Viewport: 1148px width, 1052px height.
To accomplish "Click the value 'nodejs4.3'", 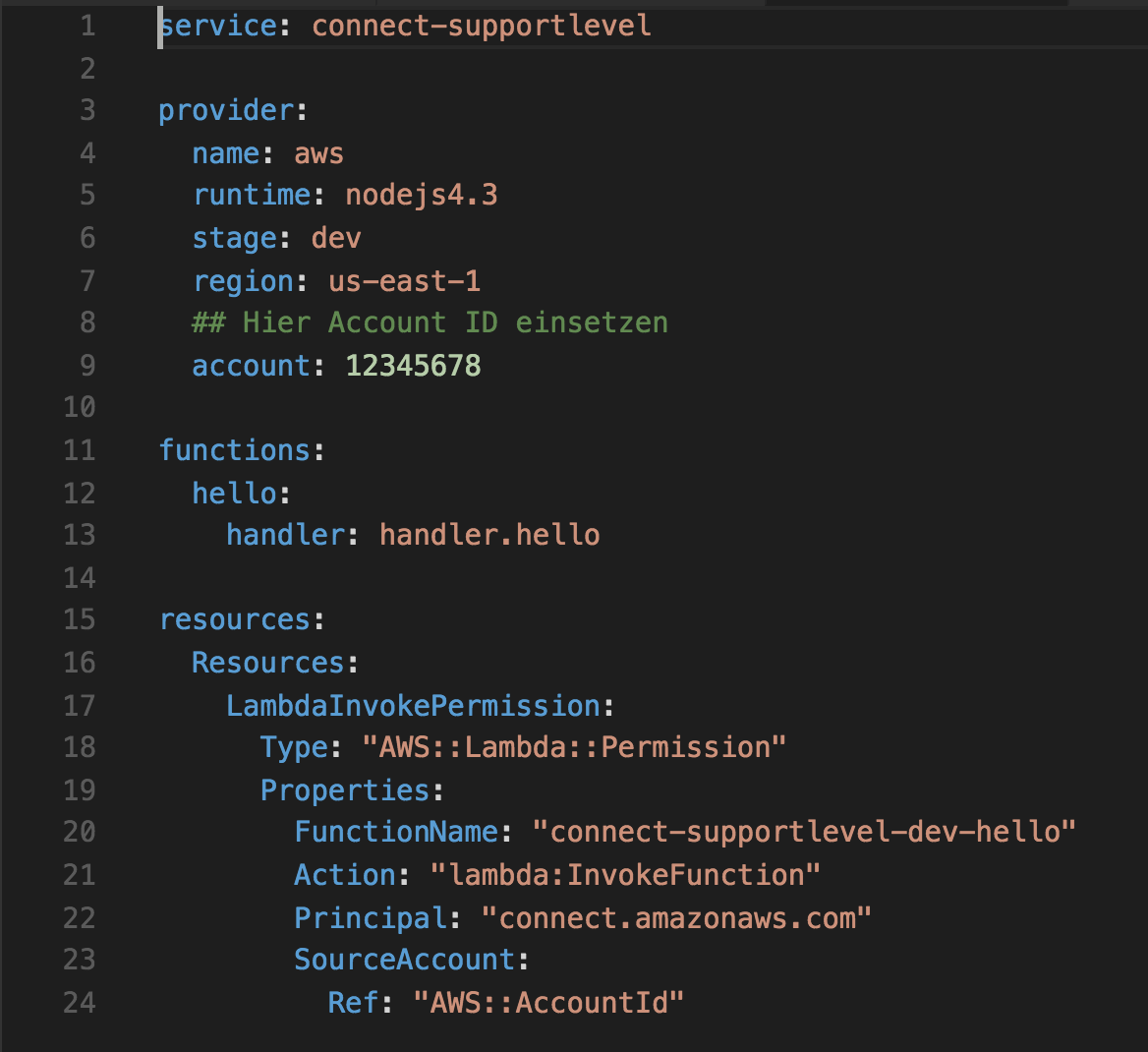I will pyautogui.click(x=422, y=196).
